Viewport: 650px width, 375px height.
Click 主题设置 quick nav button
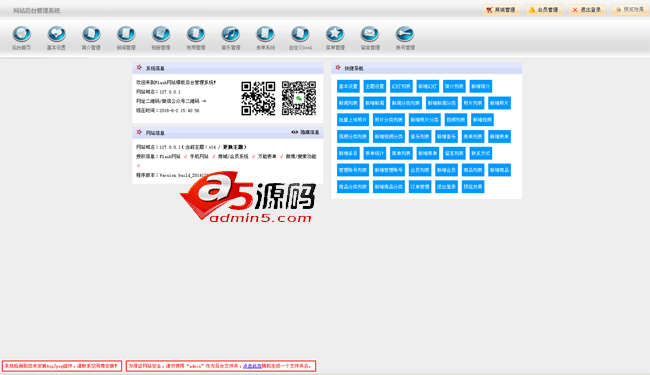[375, 87]
